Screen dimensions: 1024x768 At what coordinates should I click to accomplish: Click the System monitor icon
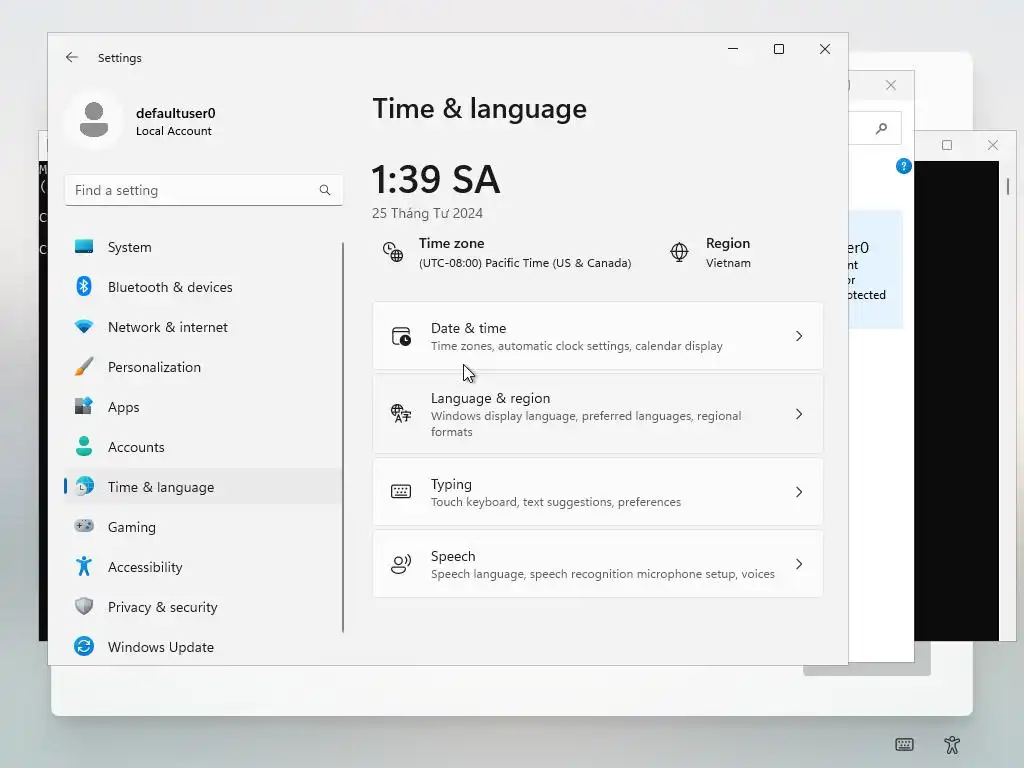(84, 247)
